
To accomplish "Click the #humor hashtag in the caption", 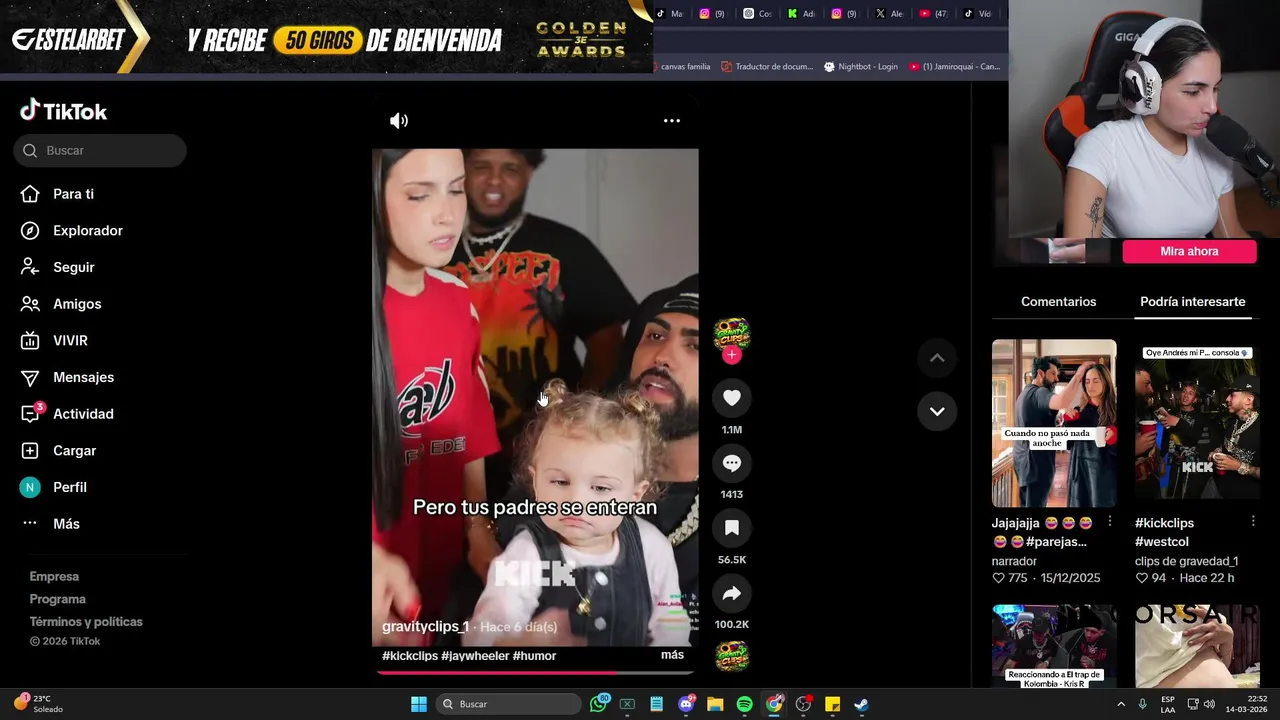I will [534, 656].
